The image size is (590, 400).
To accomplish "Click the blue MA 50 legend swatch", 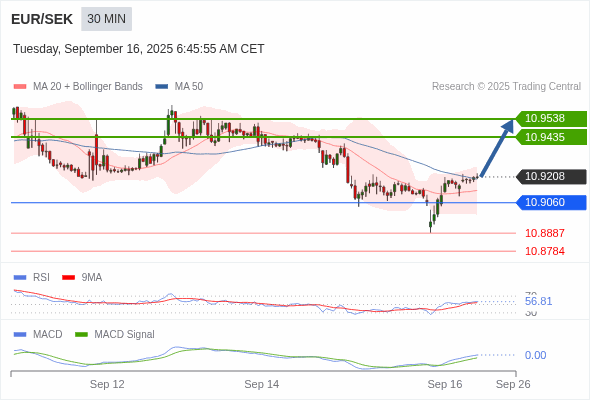I will coord(162,87).
